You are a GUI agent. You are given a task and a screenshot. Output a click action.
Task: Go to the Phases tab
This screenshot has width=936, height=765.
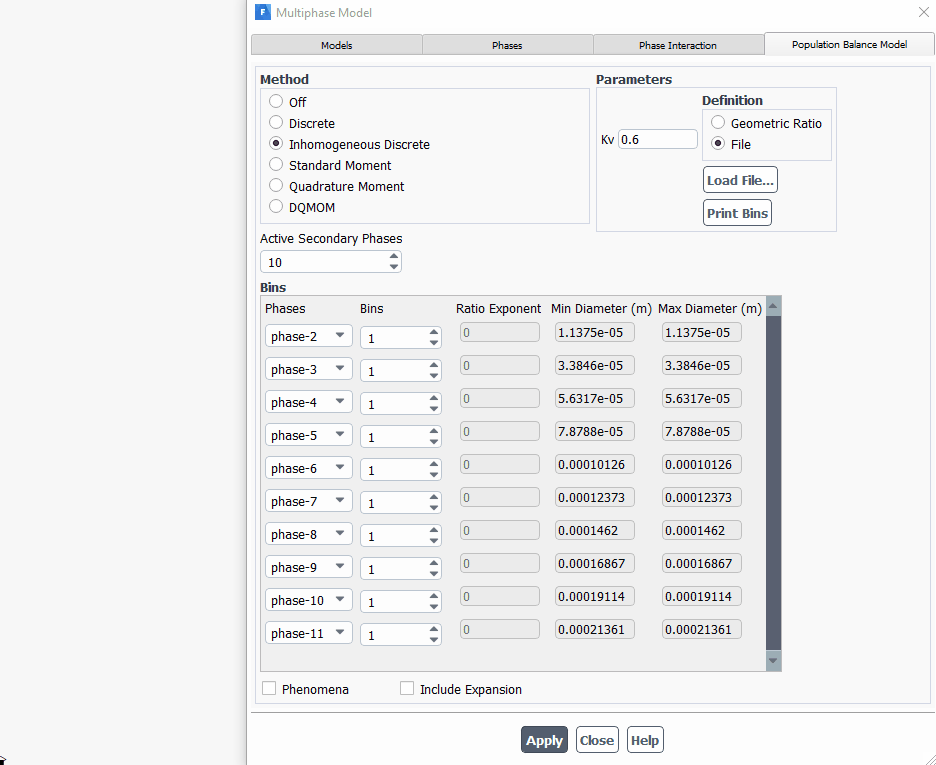click(x=507, y=44)
